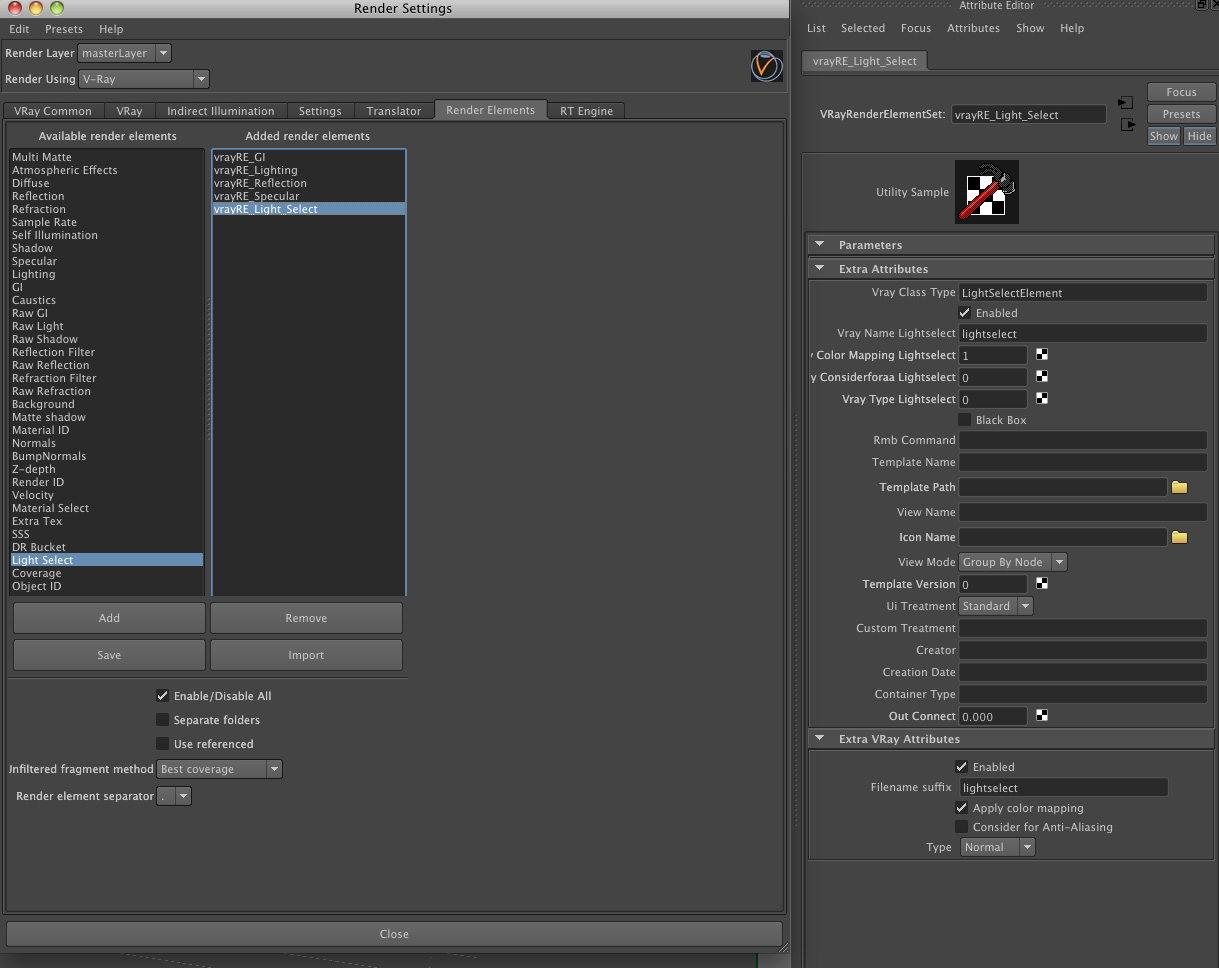Open Focus menu in Attribute Editor

click(916, 28)
